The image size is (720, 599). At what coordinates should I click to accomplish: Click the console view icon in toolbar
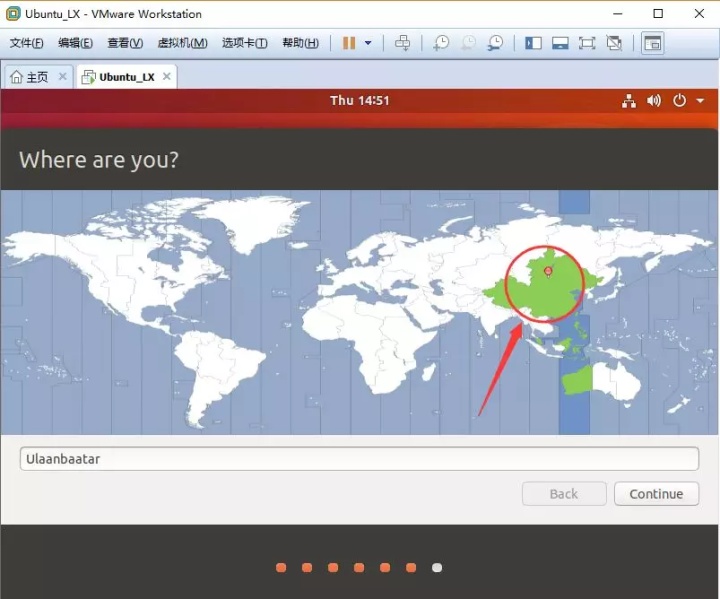click(x=652, y=43)
